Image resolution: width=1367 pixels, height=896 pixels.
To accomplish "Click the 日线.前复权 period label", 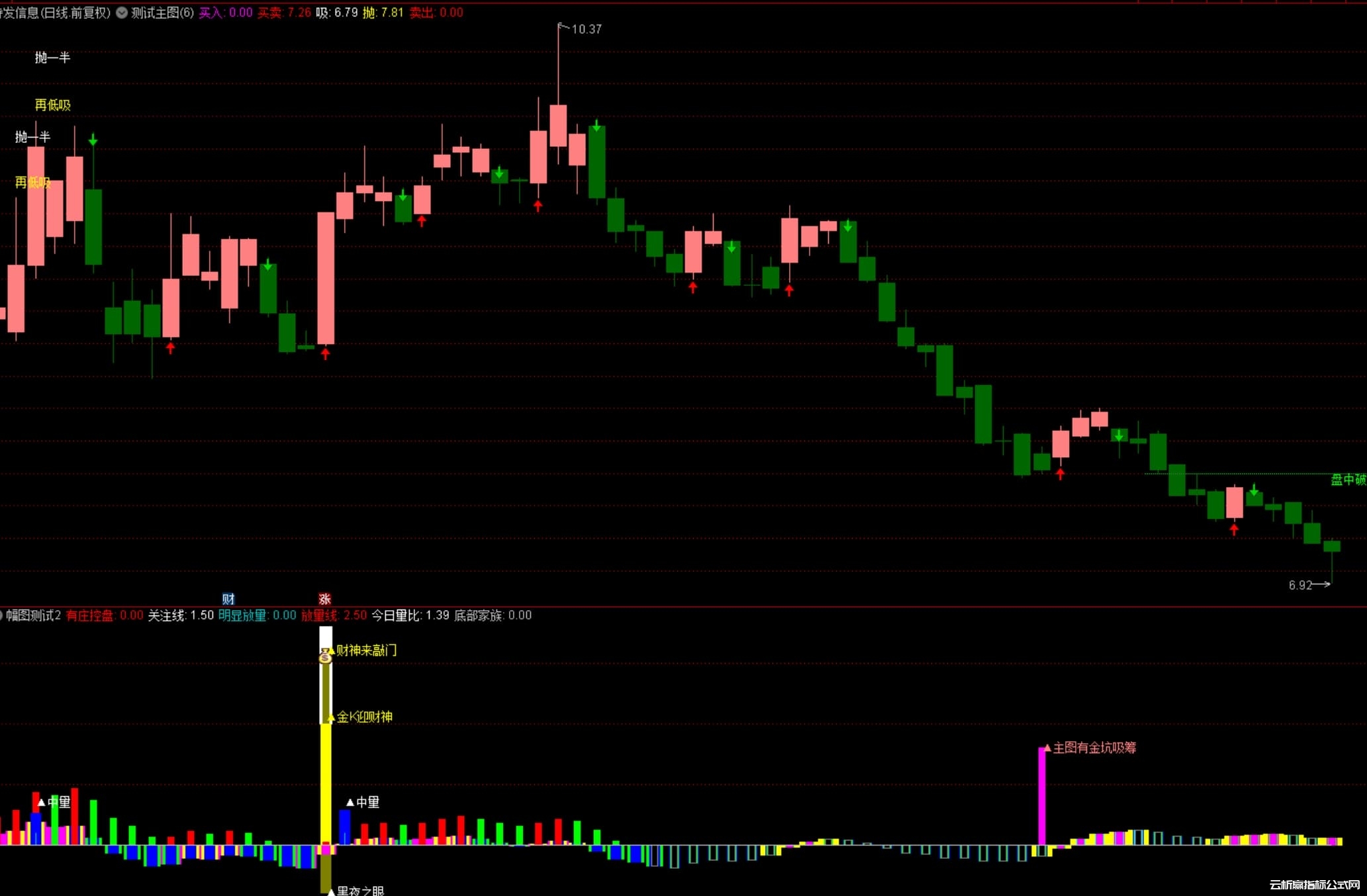I will click(75, 13).
